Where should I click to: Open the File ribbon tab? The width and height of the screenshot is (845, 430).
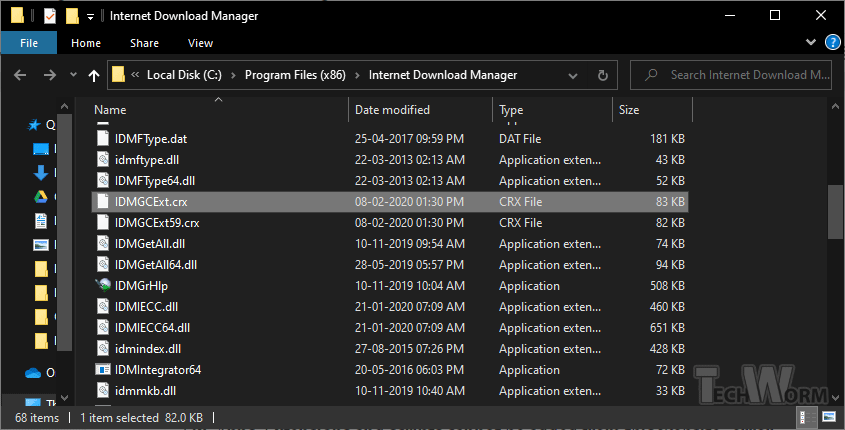pyautogui.click(x=29, y=43)
